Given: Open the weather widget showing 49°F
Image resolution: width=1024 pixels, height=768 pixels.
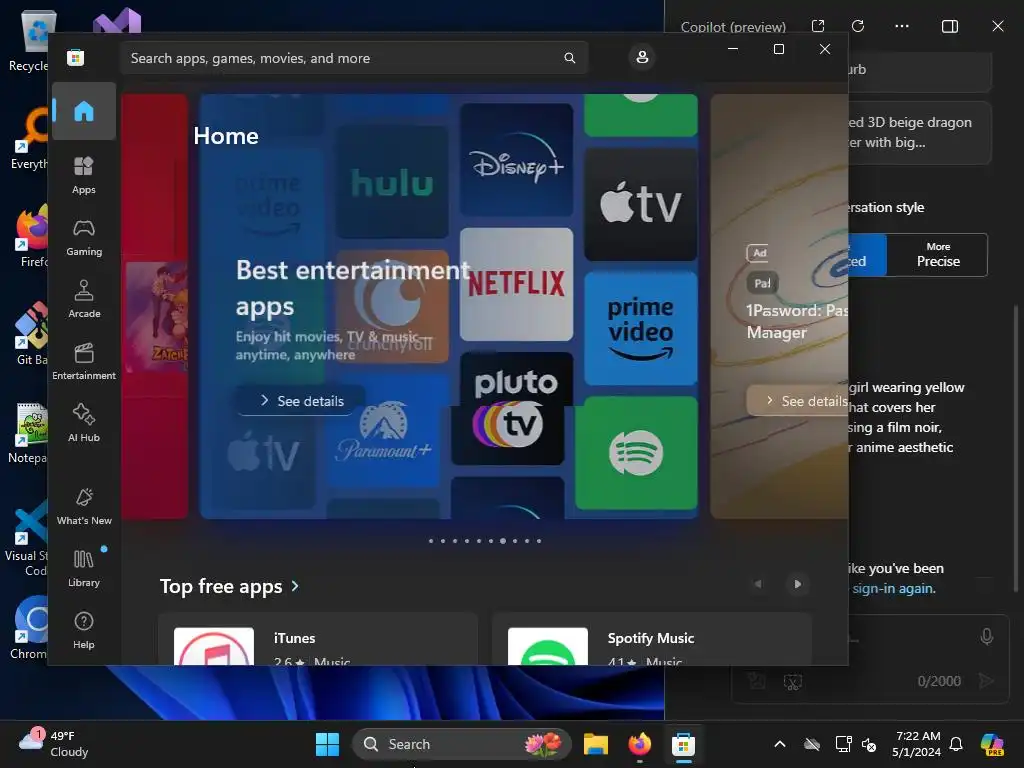Looking at the screenshot, I should [54, 744].
